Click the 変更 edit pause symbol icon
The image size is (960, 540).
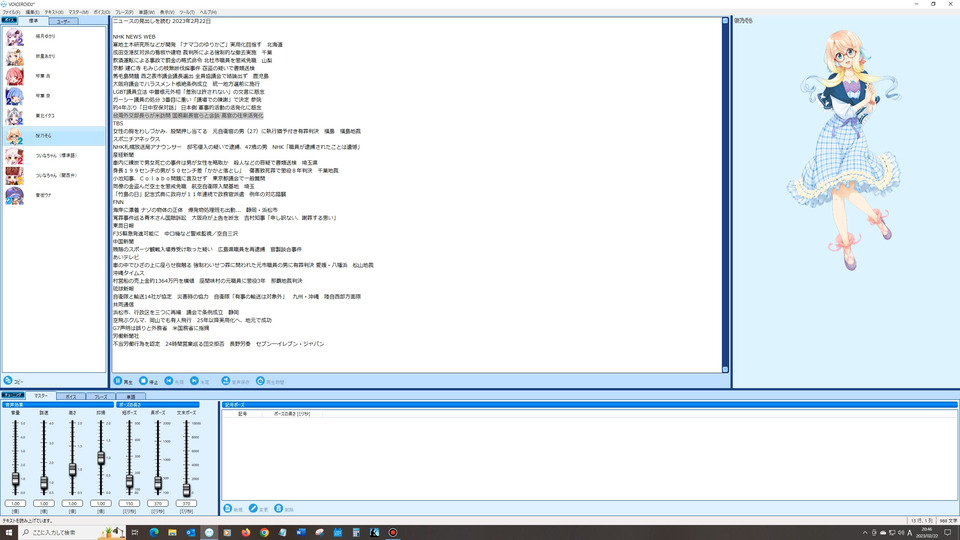pos(253,509)
